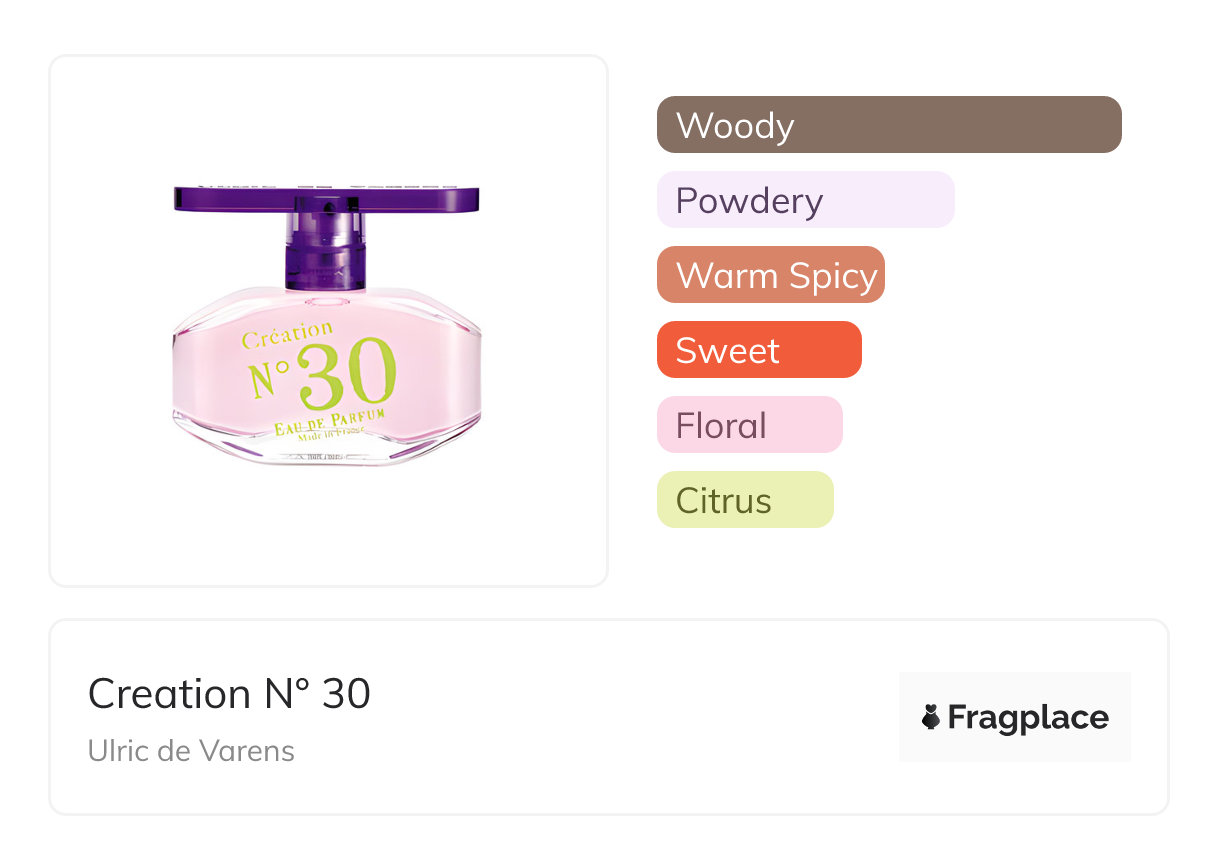This screenshot has height=864, width=1218.
Task: Click the Création text on the bottle
Action: click(x=287, y=335)
